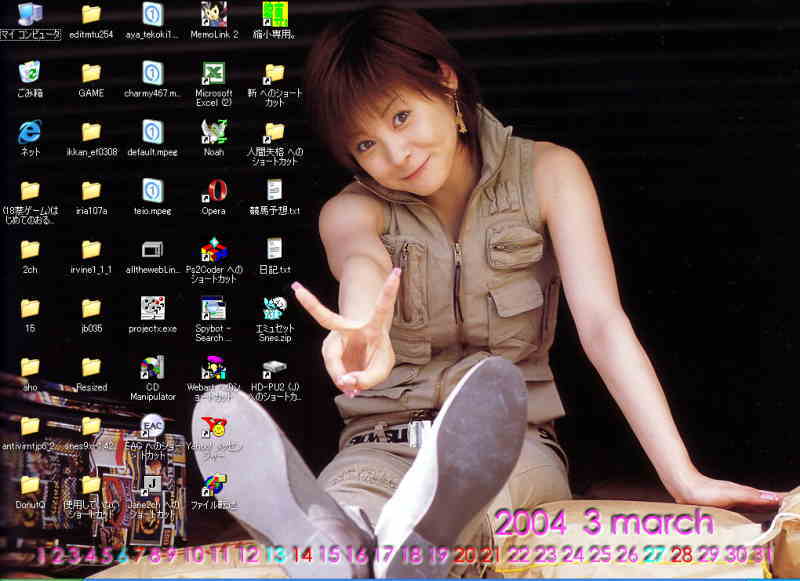Select the teio.mpeg video file

coord(152,190)
